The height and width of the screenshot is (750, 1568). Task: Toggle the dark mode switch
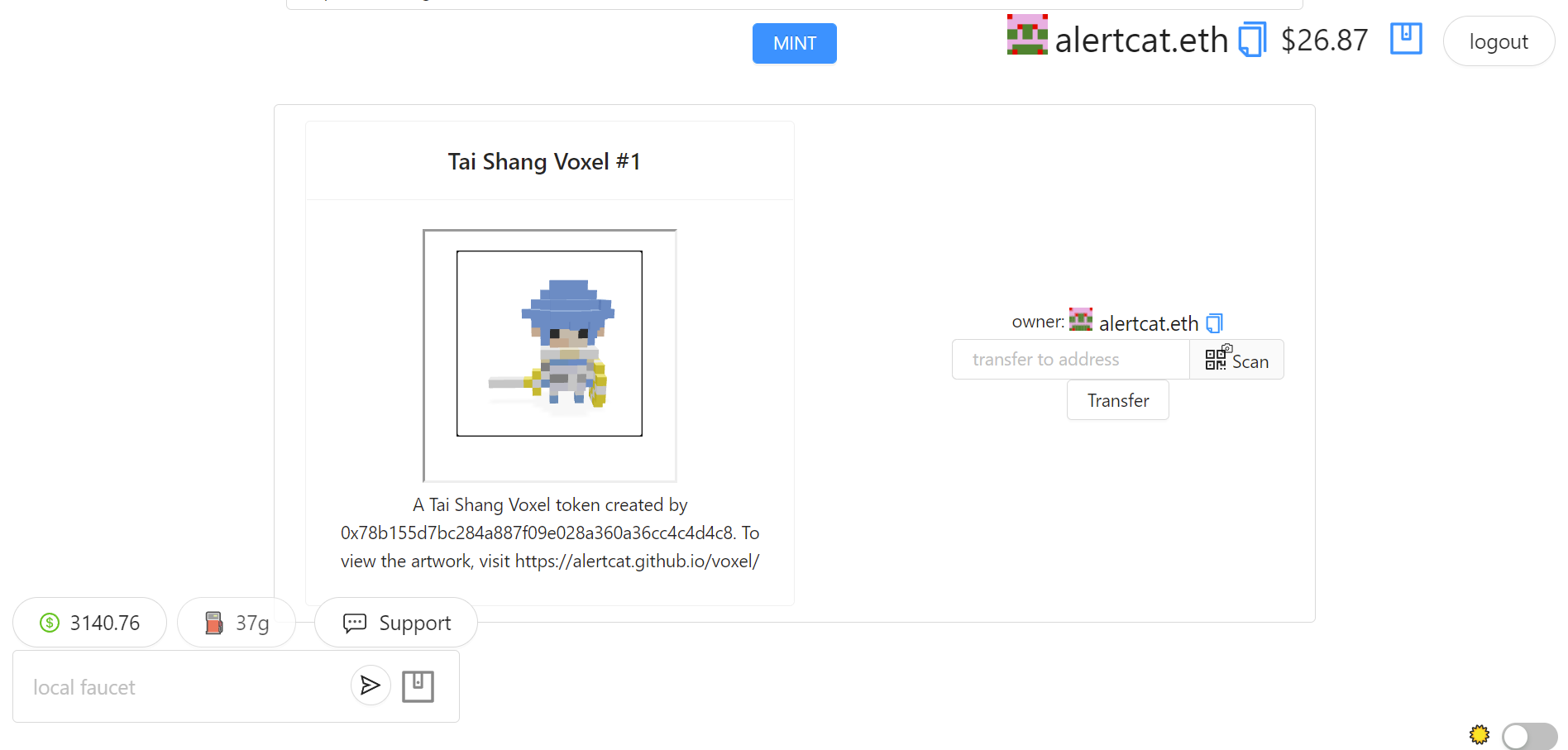[1530, 736]
